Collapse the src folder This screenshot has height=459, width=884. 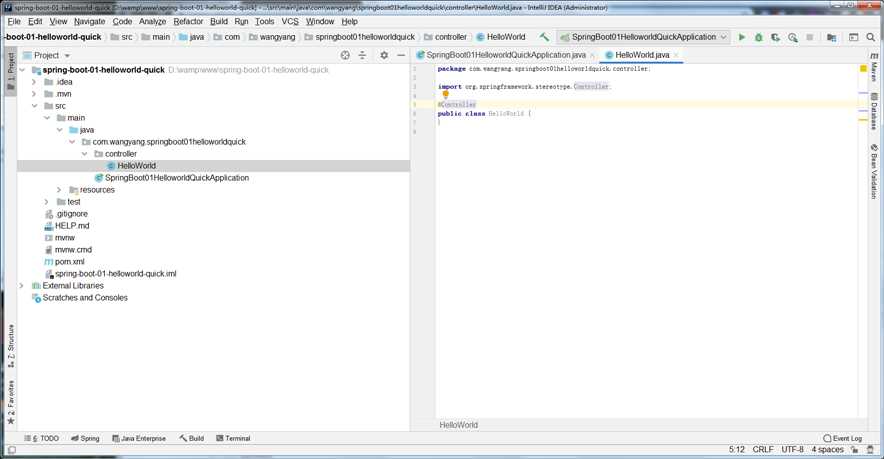pos(34,106)
